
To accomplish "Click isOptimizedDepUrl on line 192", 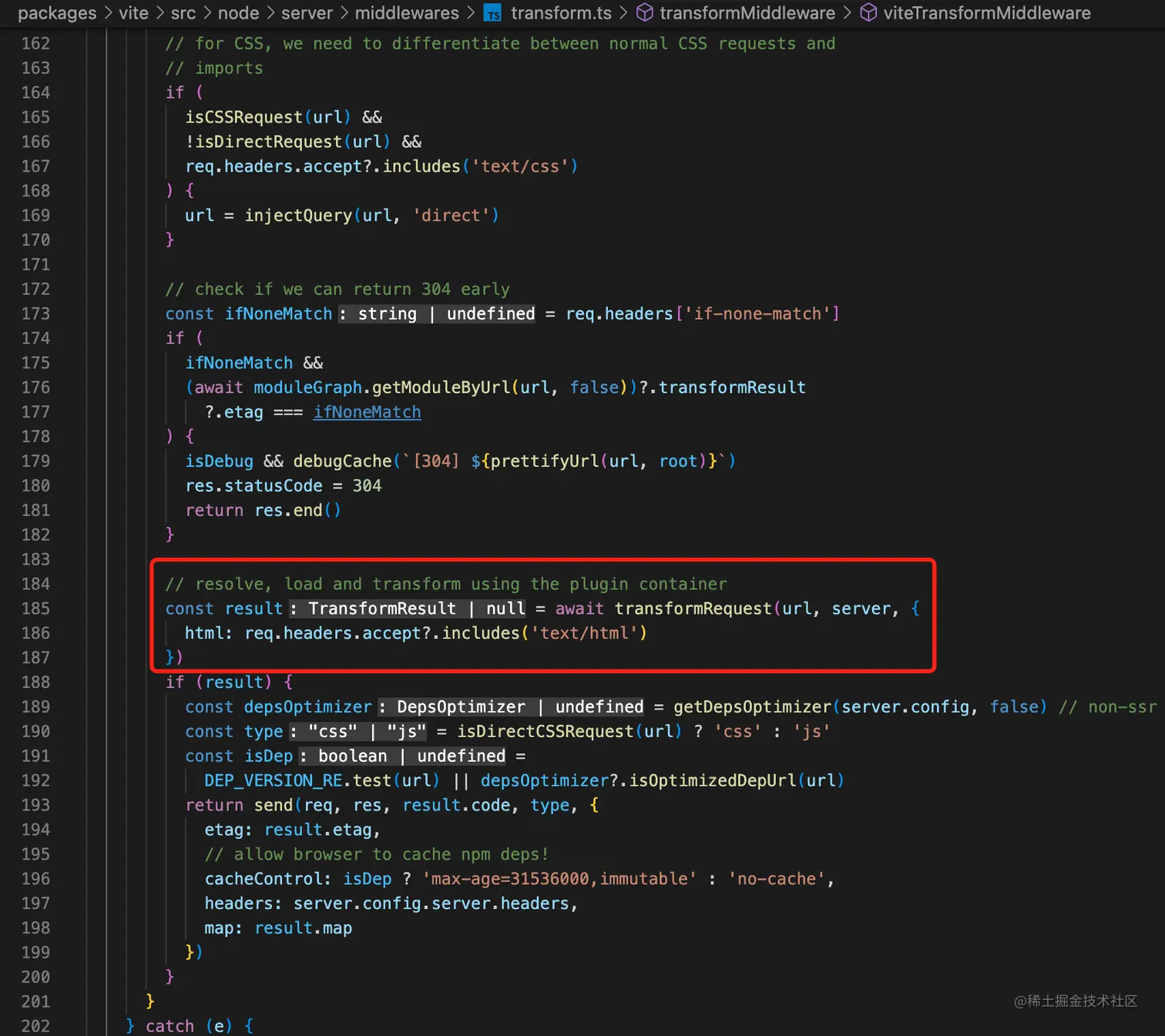I will 713,780.
